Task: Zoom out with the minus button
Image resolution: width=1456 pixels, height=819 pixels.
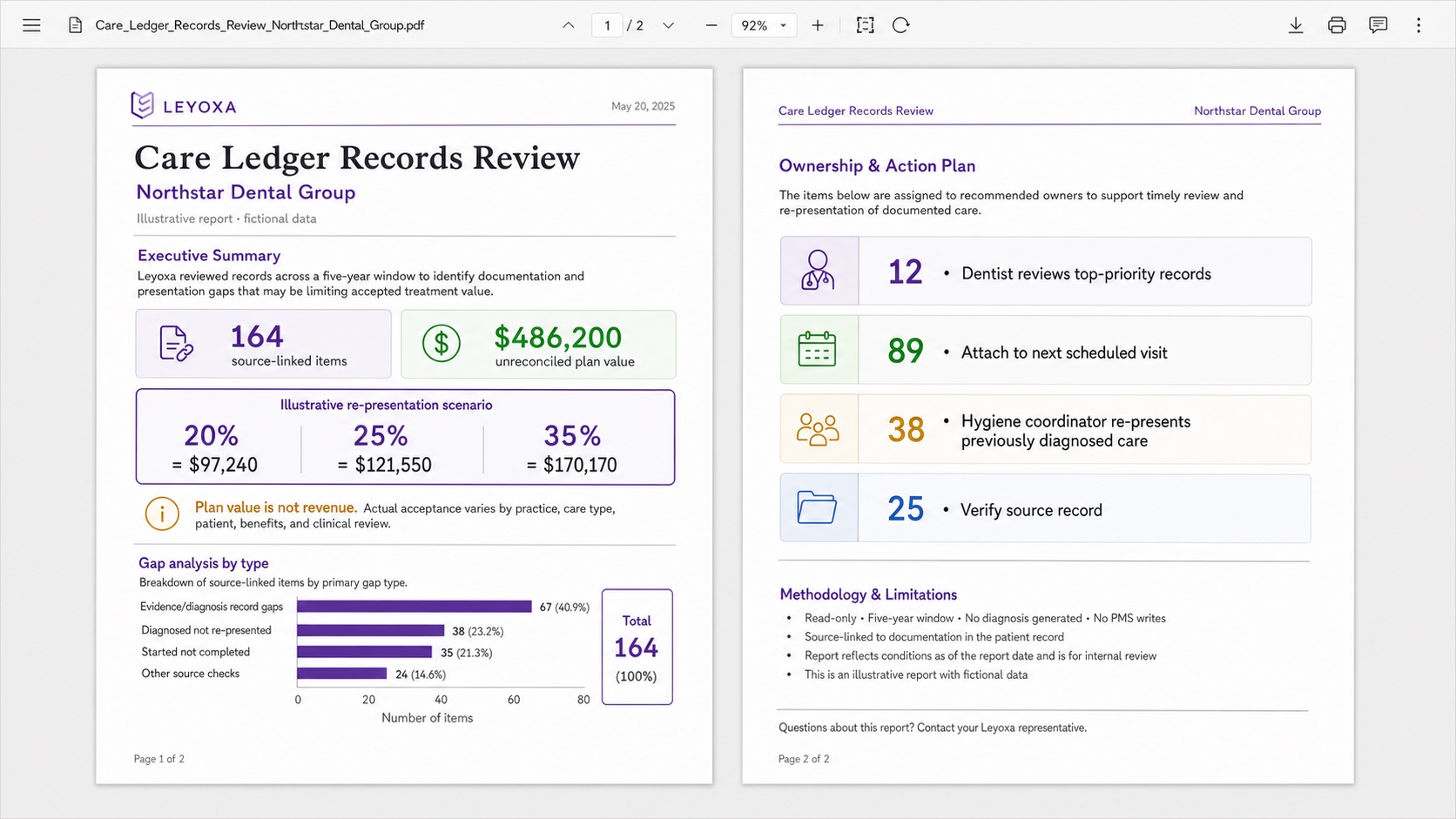Action: tap(711, 25)
